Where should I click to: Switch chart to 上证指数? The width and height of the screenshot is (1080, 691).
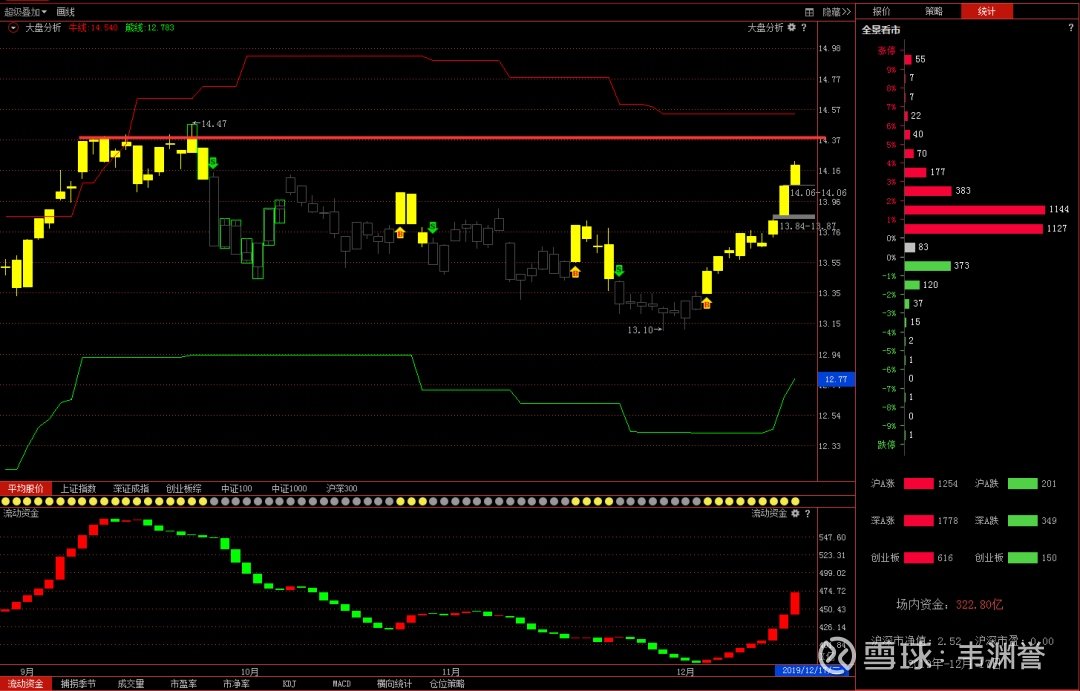click(78, 488)
